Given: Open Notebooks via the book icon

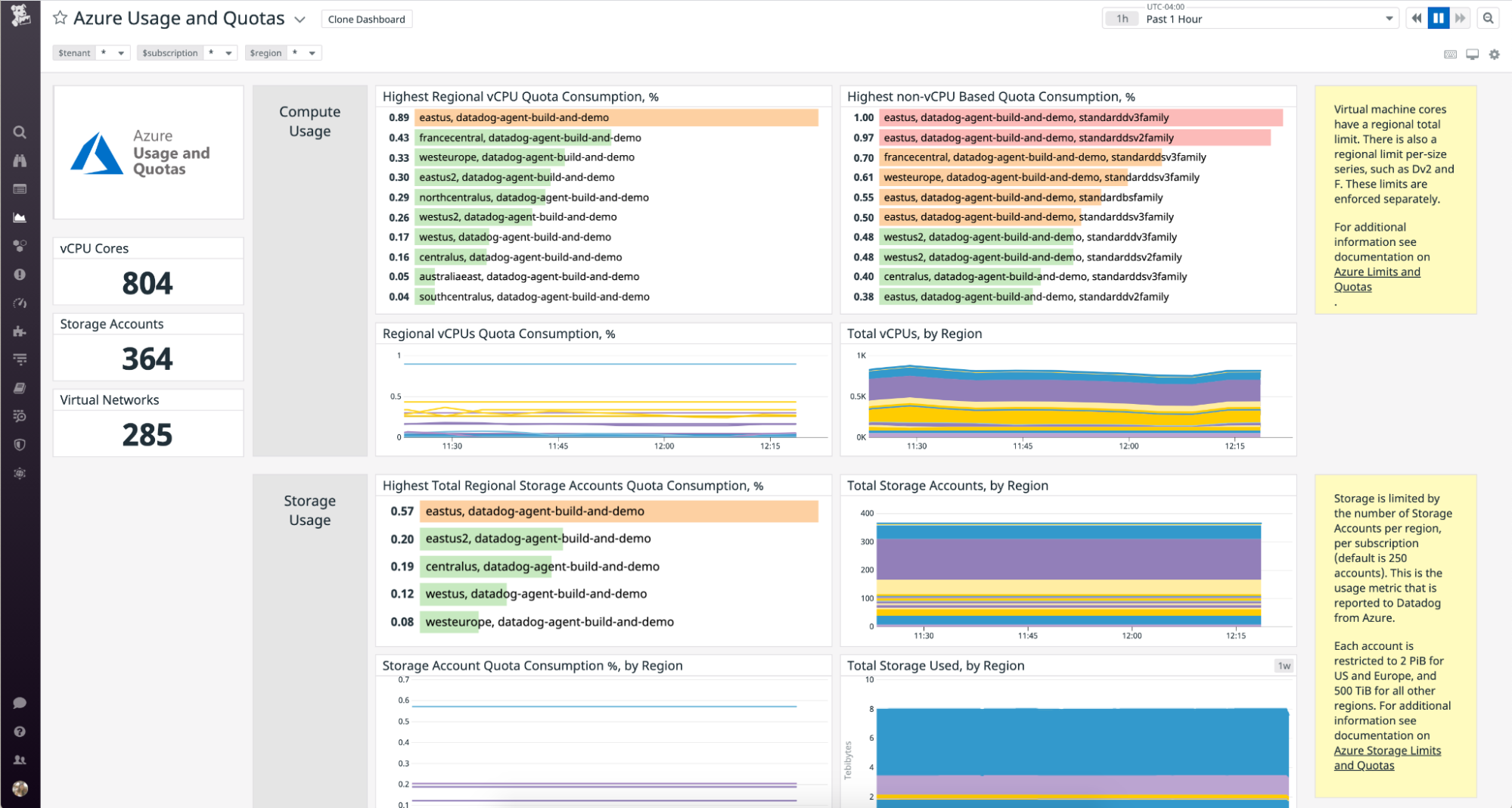Looking at the screenshot, I should click(x=20, y=387).
